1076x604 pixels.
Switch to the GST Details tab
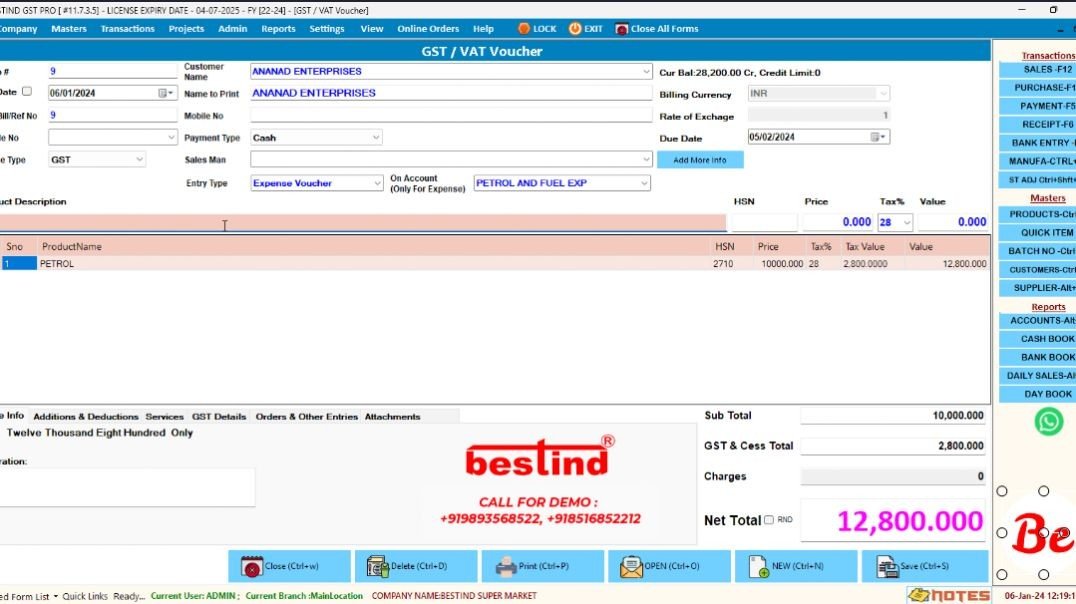point(217,417)
